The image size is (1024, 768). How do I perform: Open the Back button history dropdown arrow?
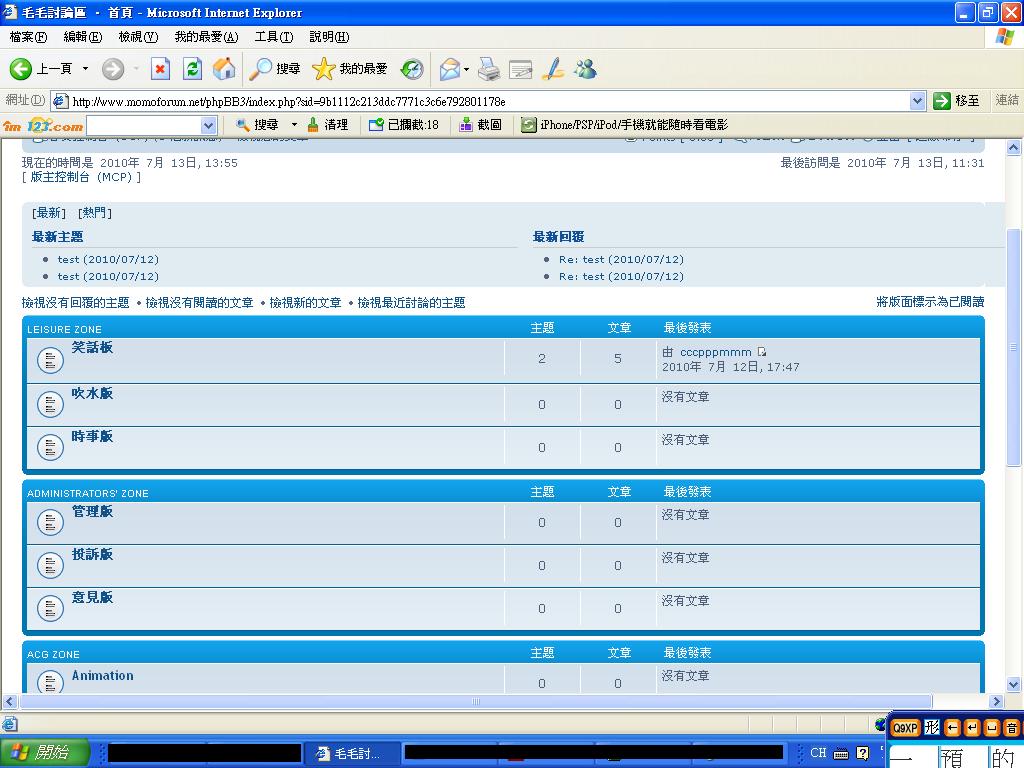pos(85,69)
